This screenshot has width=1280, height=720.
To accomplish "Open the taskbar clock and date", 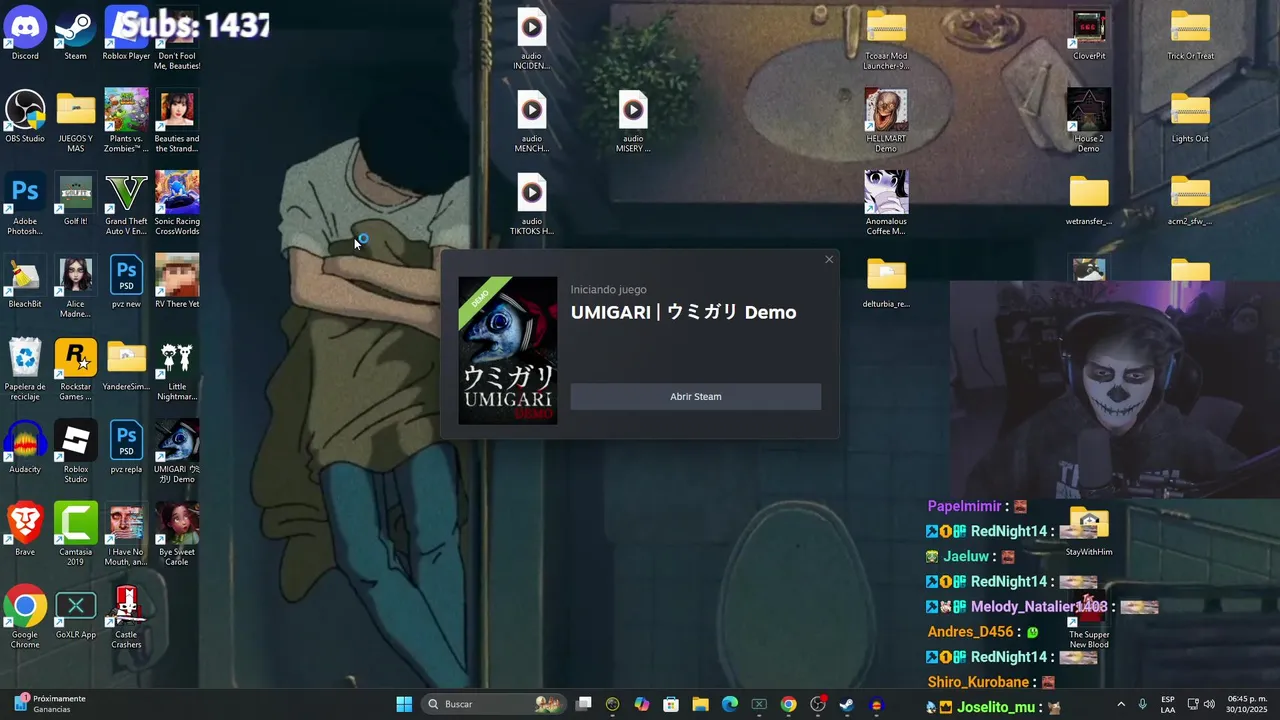I will coord(1247,704).
